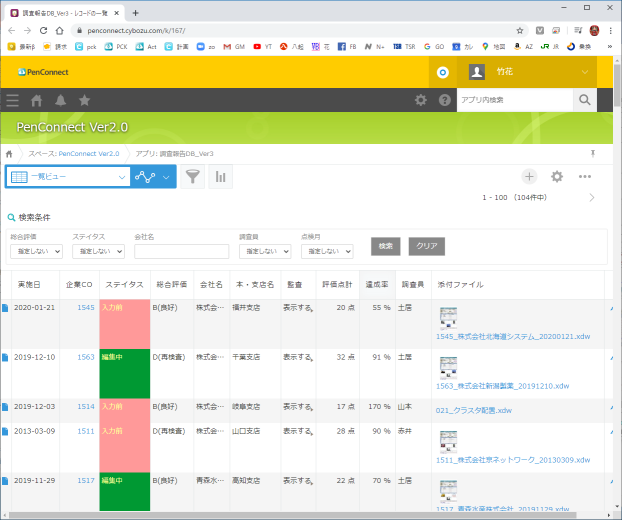Open the 調査員 filter dropdown
The height and width of the screenshot is (520, 622).
click(265, 251)
